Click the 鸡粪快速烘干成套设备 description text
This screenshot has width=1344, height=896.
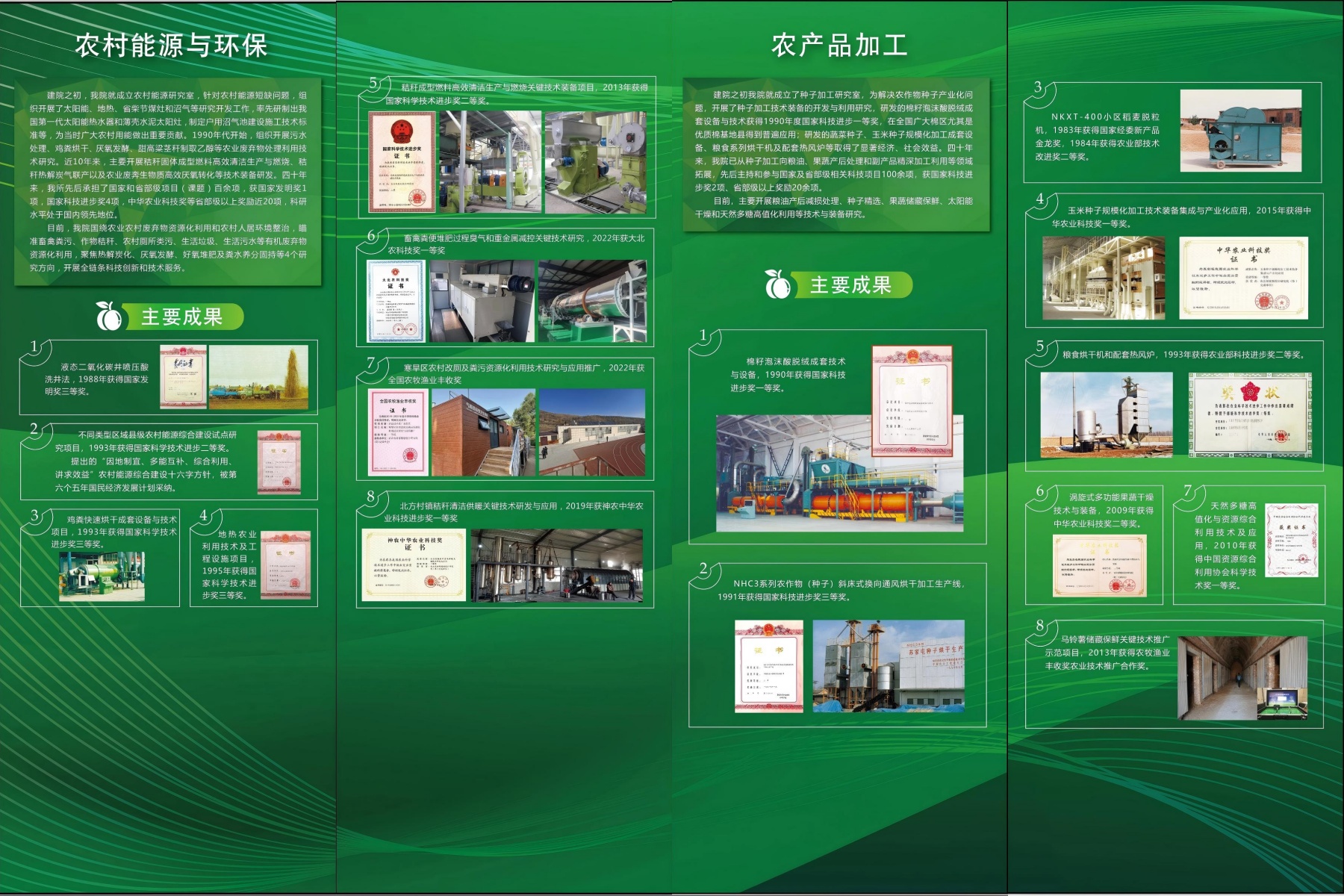tap(114, 532)
